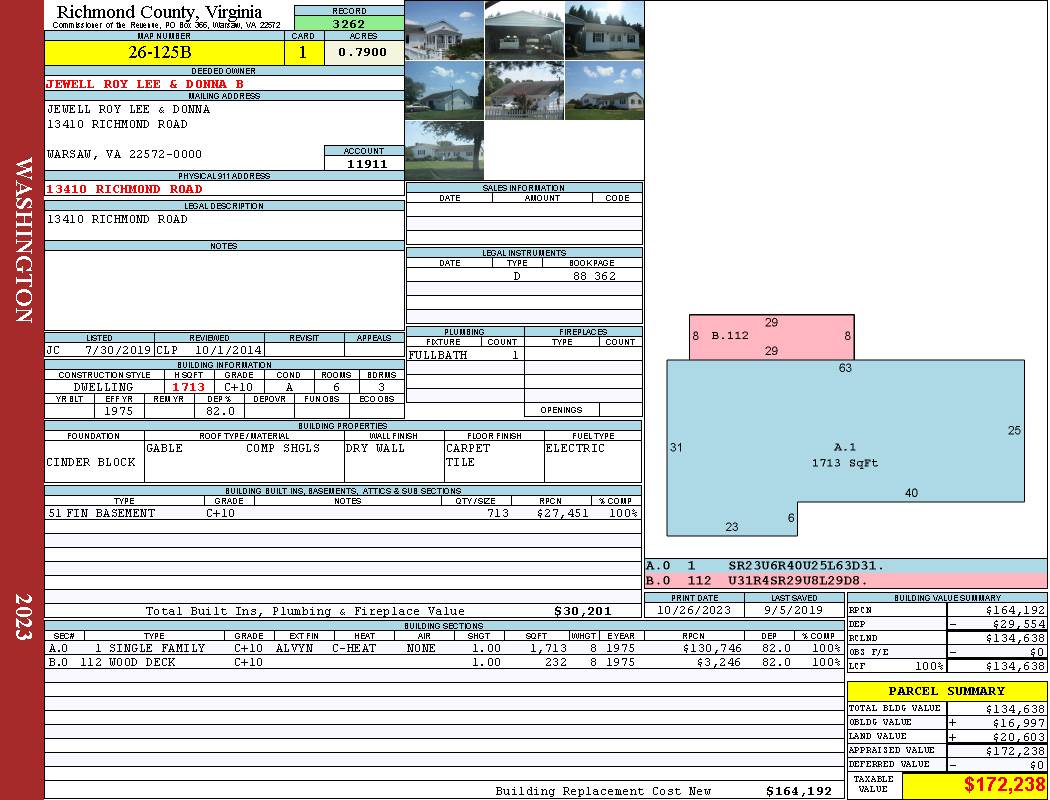Click the legal instrument book page 88 362

[x=593, y=276]
